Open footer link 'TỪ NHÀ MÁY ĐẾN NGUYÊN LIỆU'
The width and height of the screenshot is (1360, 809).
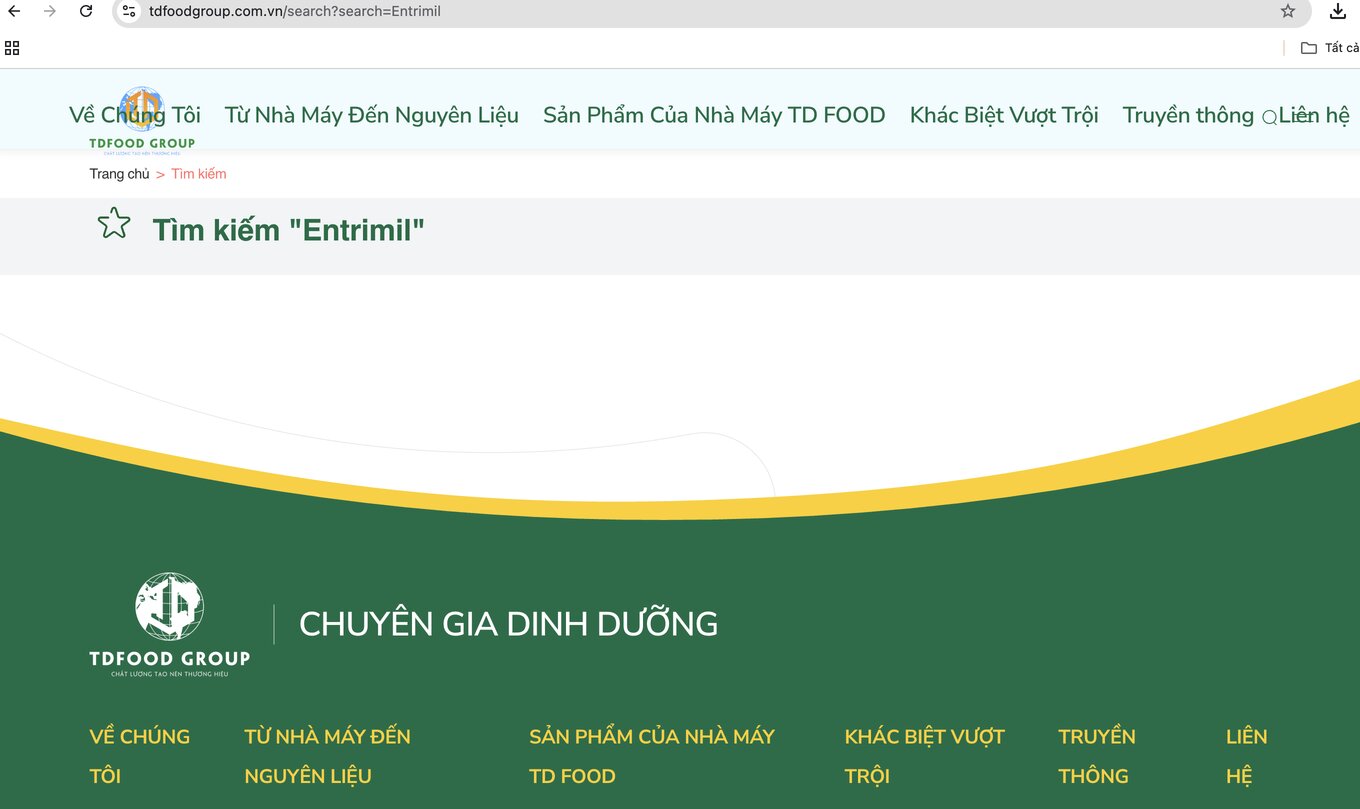327,756
